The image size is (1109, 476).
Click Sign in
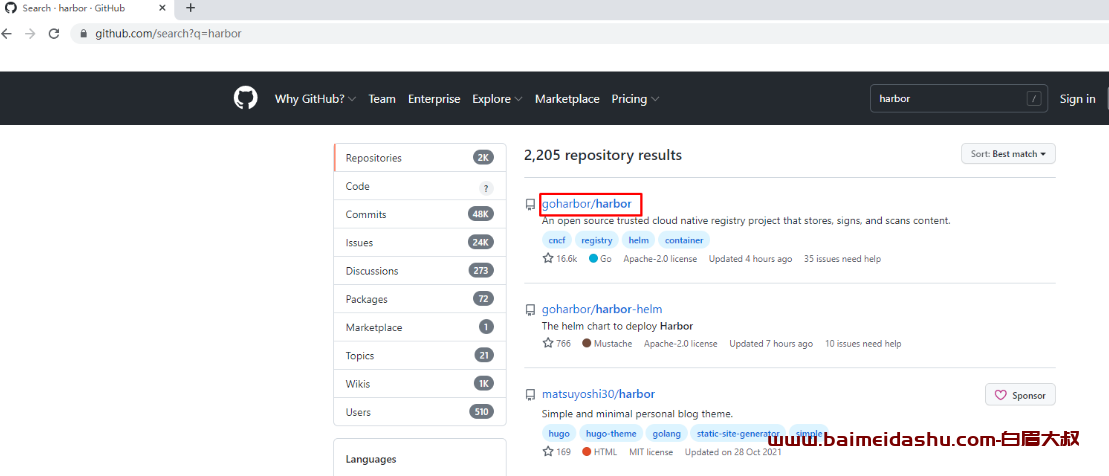coord(1077,99)
